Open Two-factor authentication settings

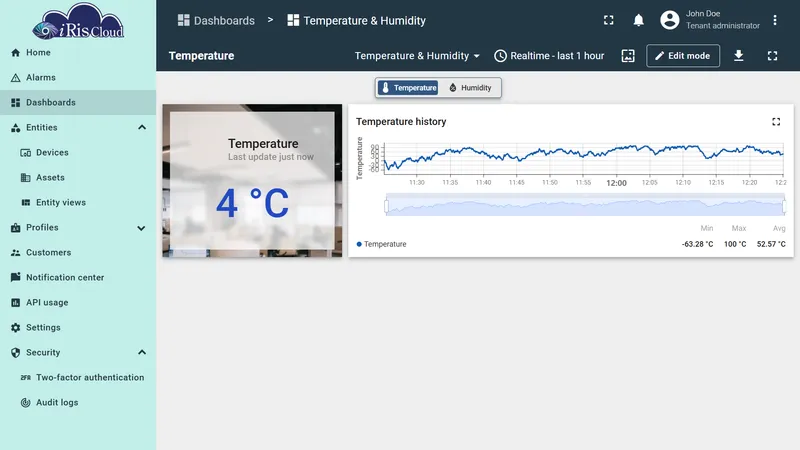[x=78, y=378]
